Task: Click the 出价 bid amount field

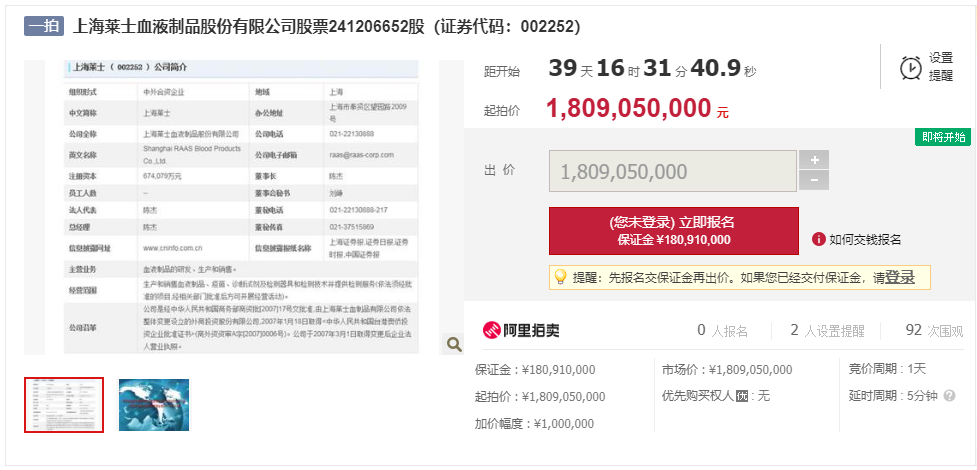Action: pos(673,171)
